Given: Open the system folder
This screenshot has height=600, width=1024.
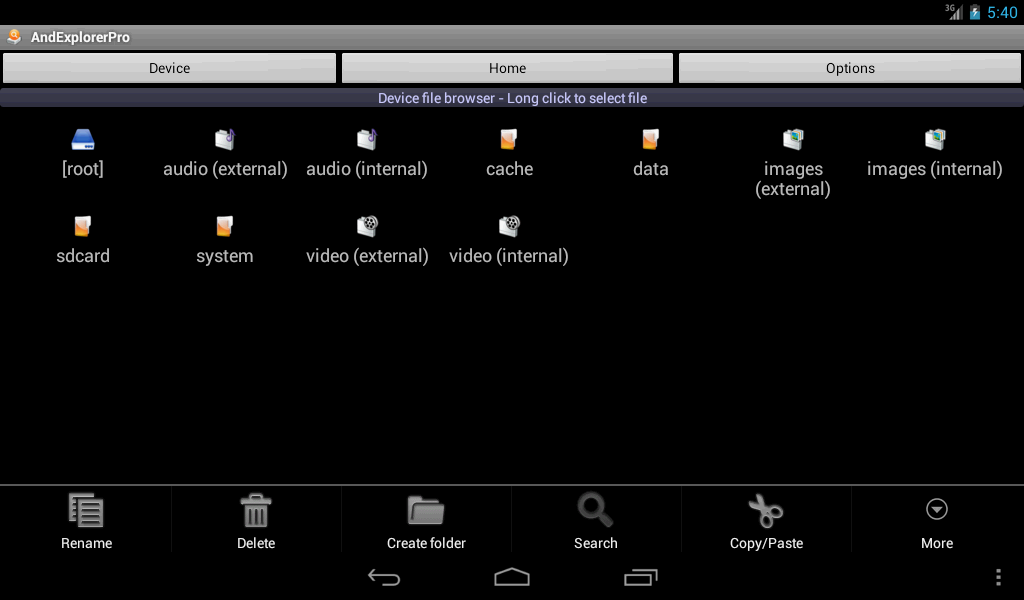Looking at the screenshot, I should pos(225,227).
